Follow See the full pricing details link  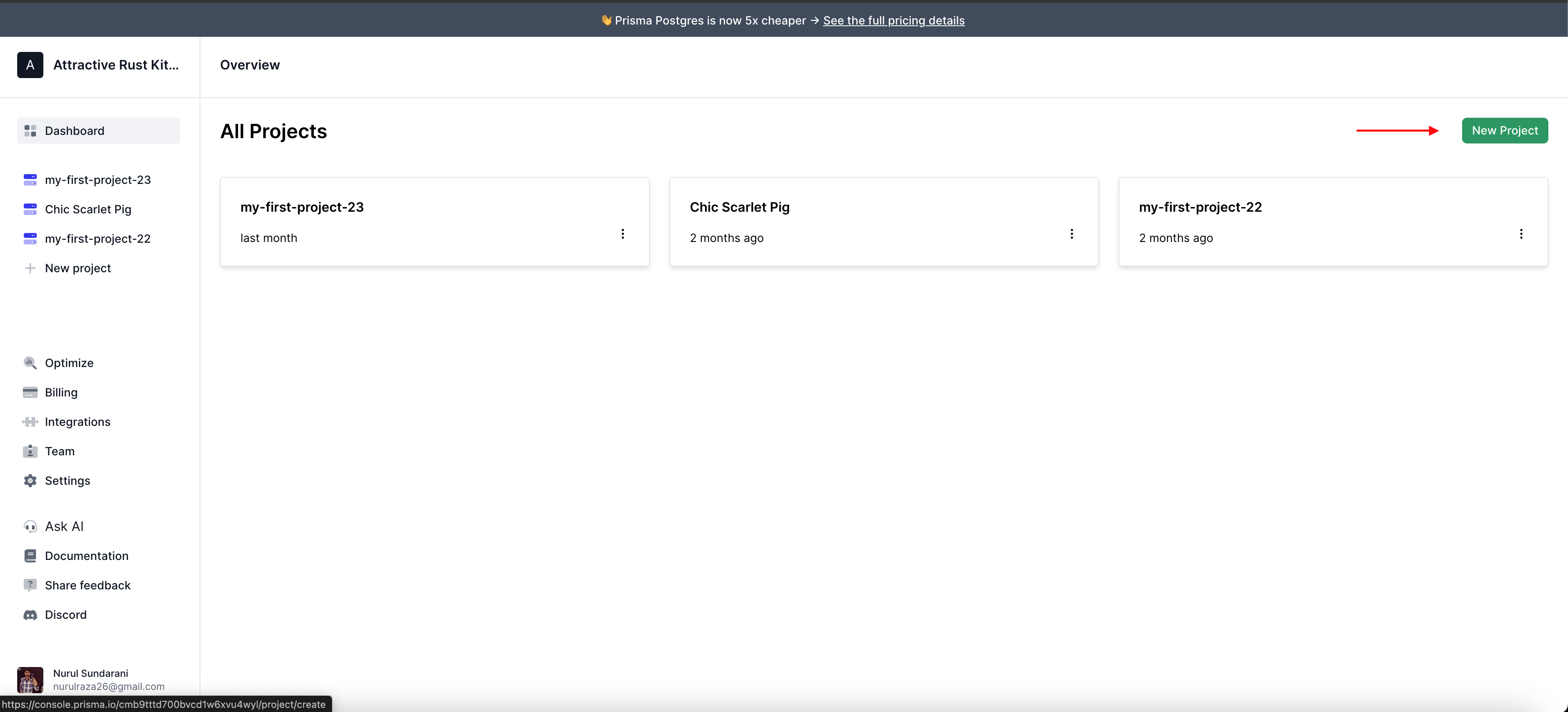coord(894,21)
